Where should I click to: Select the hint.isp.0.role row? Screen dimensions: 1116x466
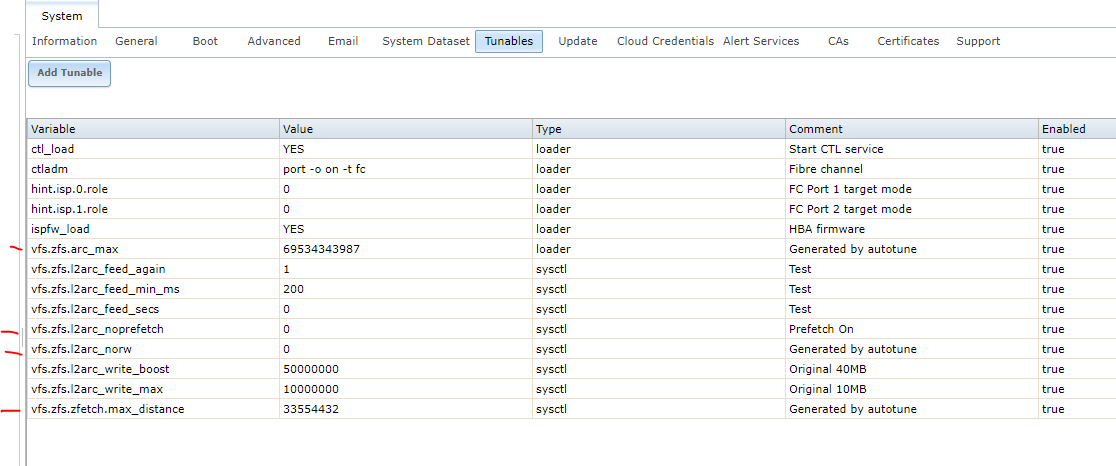point(572,189)
